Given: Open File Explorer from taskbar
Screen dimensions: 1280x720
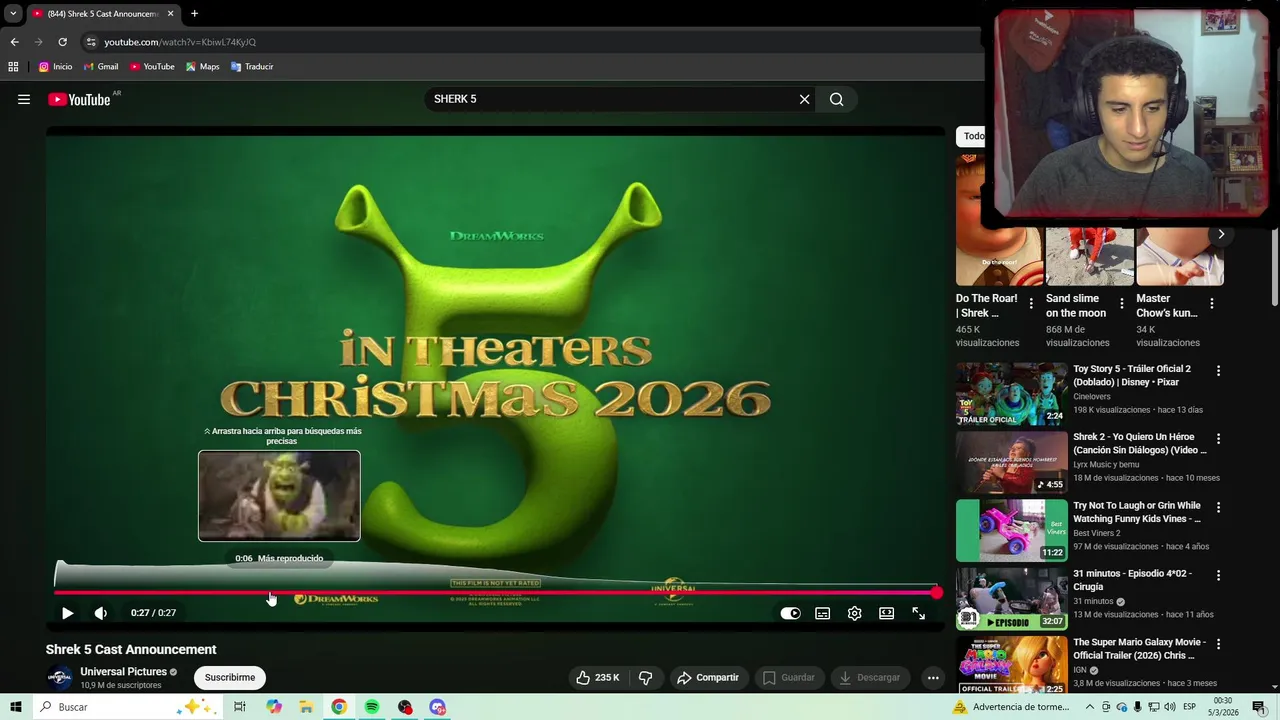Looking at the screenshot, I should (x=306, y=707).
